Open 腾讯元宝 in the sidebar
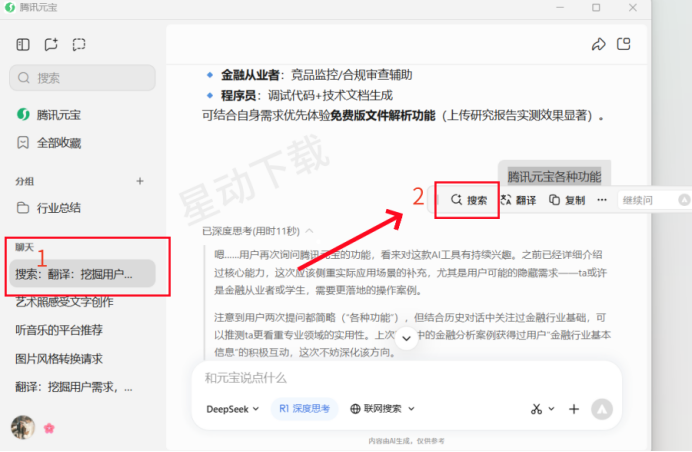Viewport: 692px width, 452px height. 49,115
